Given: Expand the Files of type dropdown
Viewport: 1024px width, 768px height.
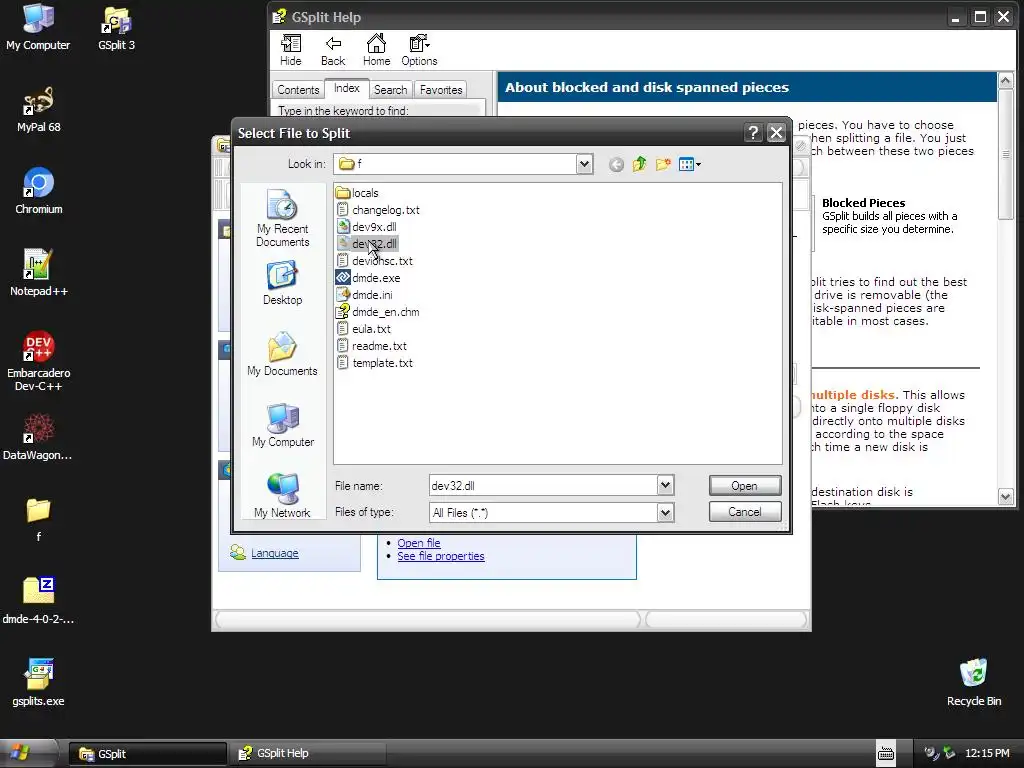Looking at the screenshot, I should [x=665, y=513].
